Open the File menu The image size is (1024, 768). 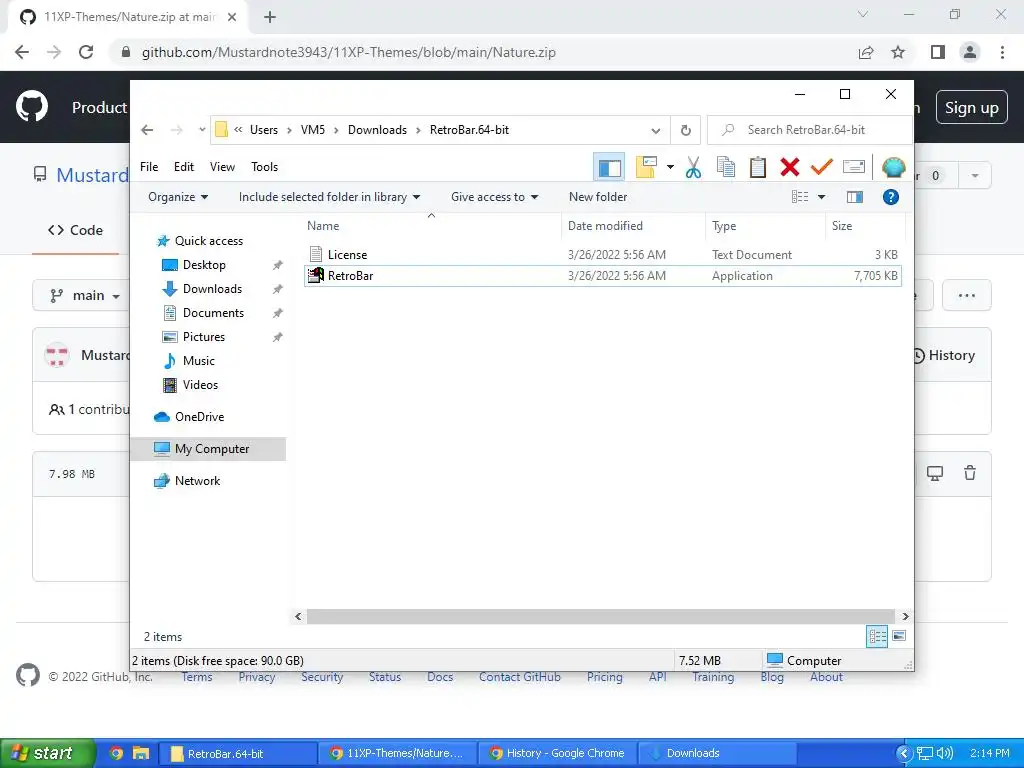tap(149, 167)
